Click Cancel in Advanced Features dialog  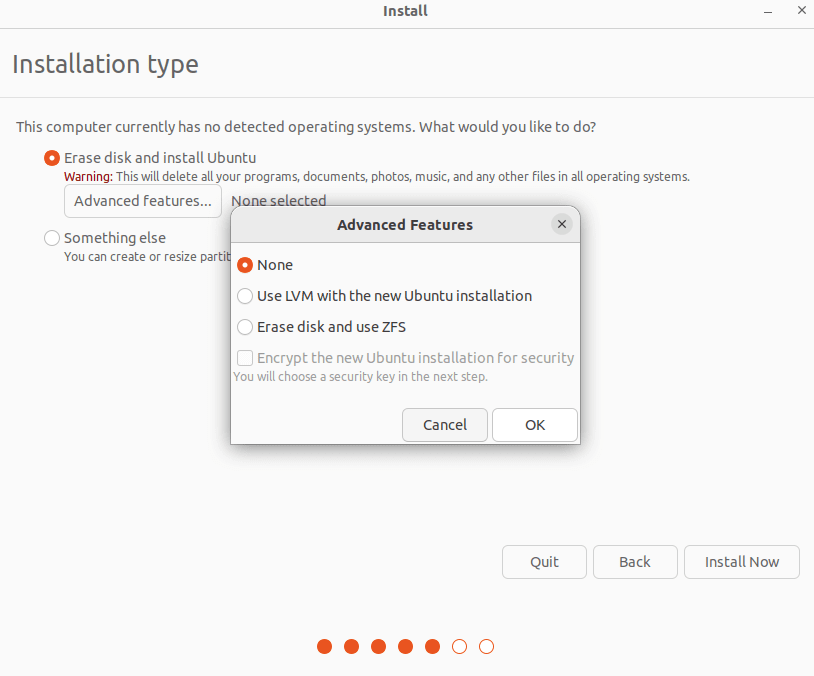pyautogui.click(x=445, y=425)
